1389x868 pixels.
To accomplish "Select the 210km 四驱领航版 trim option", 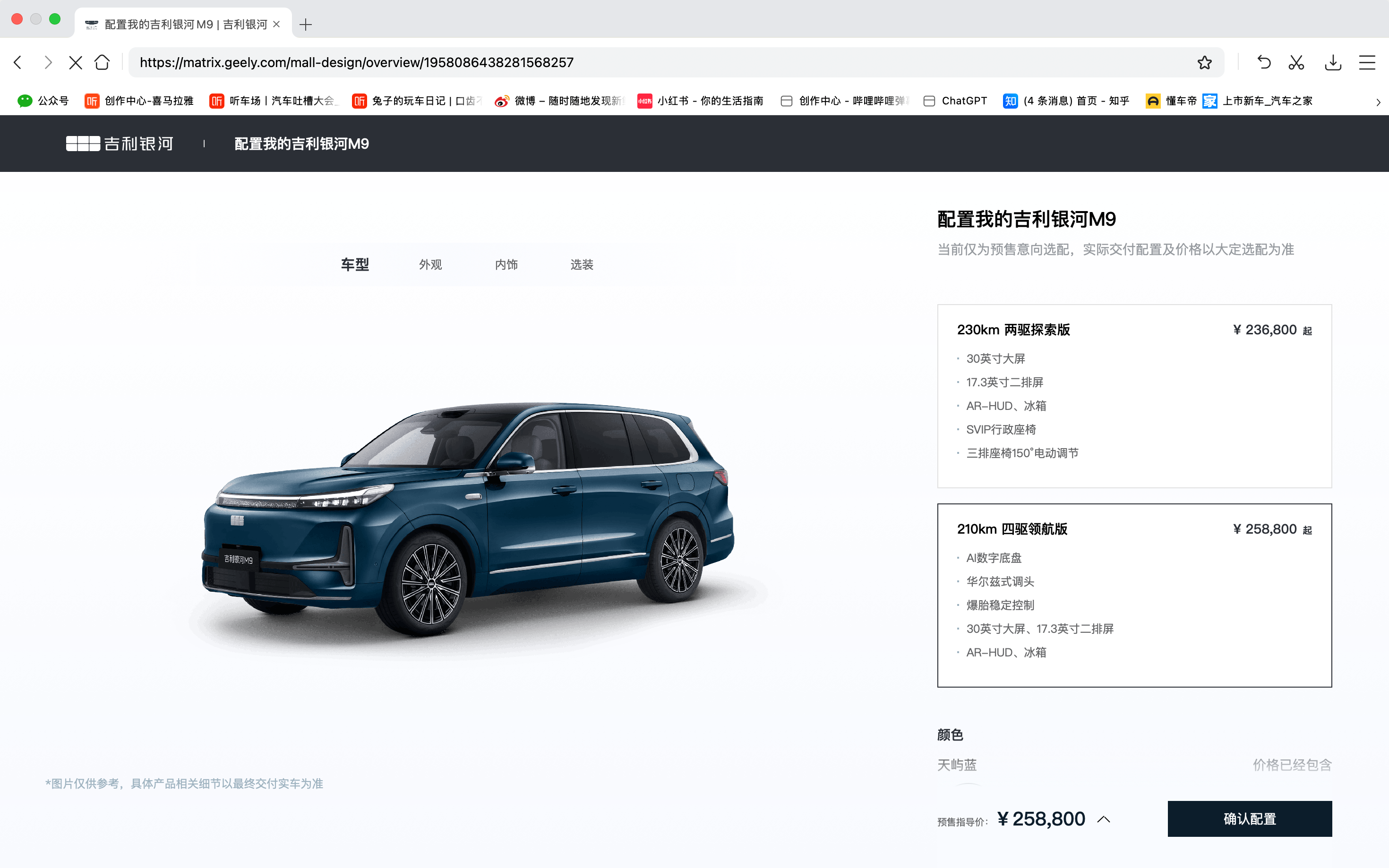I will click(1134, 596).
